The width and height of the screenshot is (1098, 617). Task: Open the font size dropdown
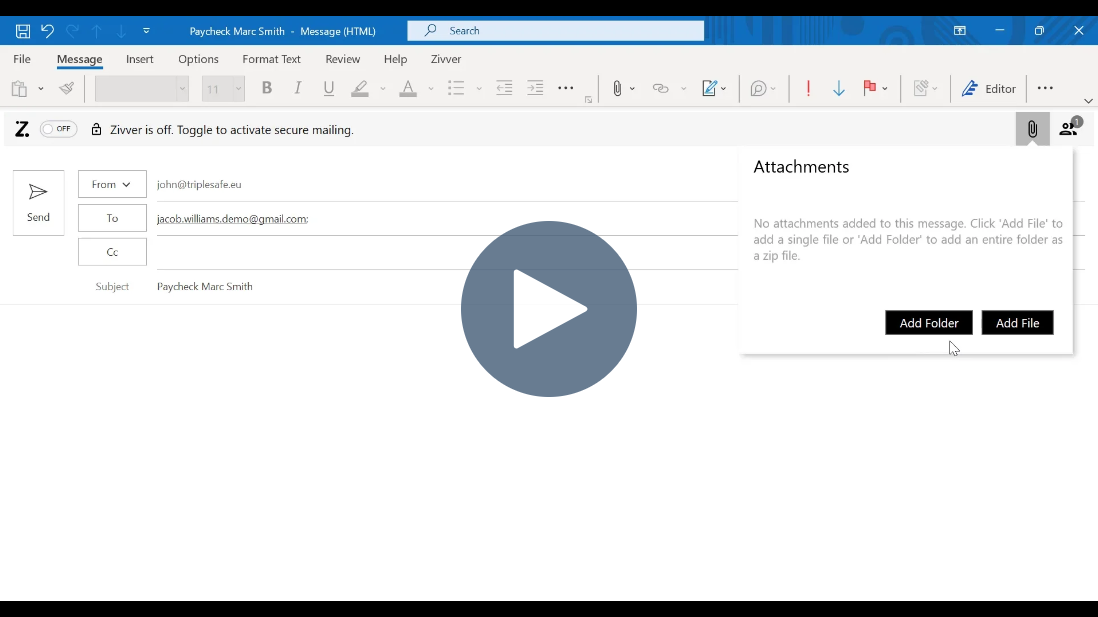(x=238, y=89)
